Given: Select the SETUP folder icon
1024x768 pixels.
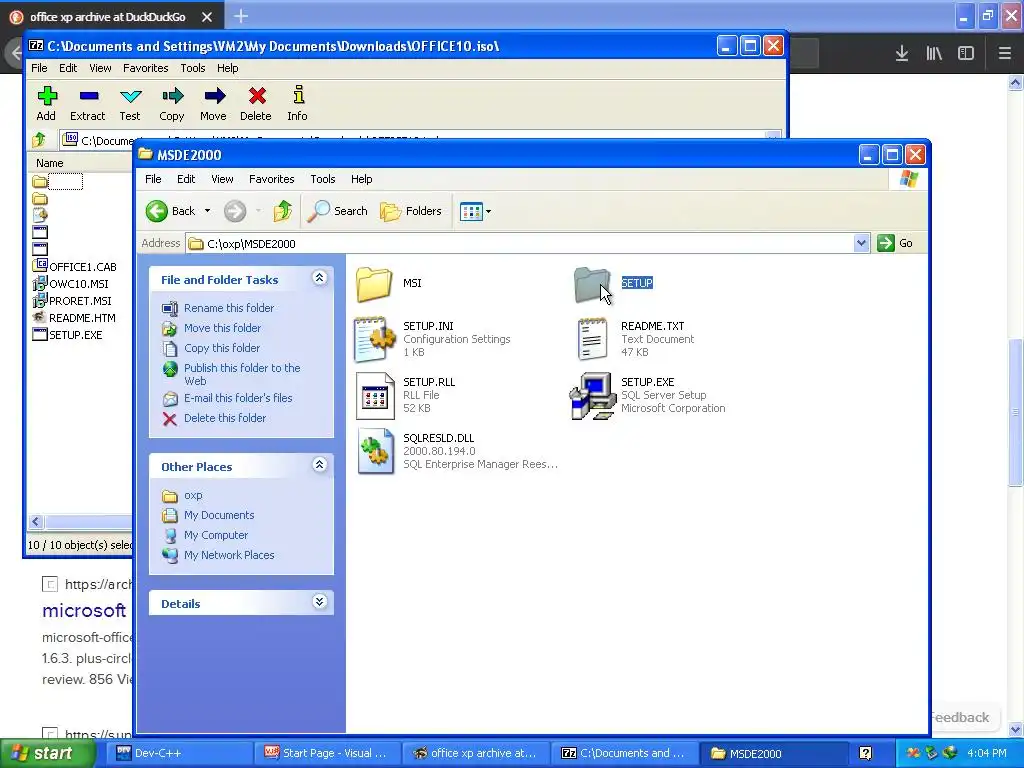Looking at the screenshot, I should [x=592, y=284].
